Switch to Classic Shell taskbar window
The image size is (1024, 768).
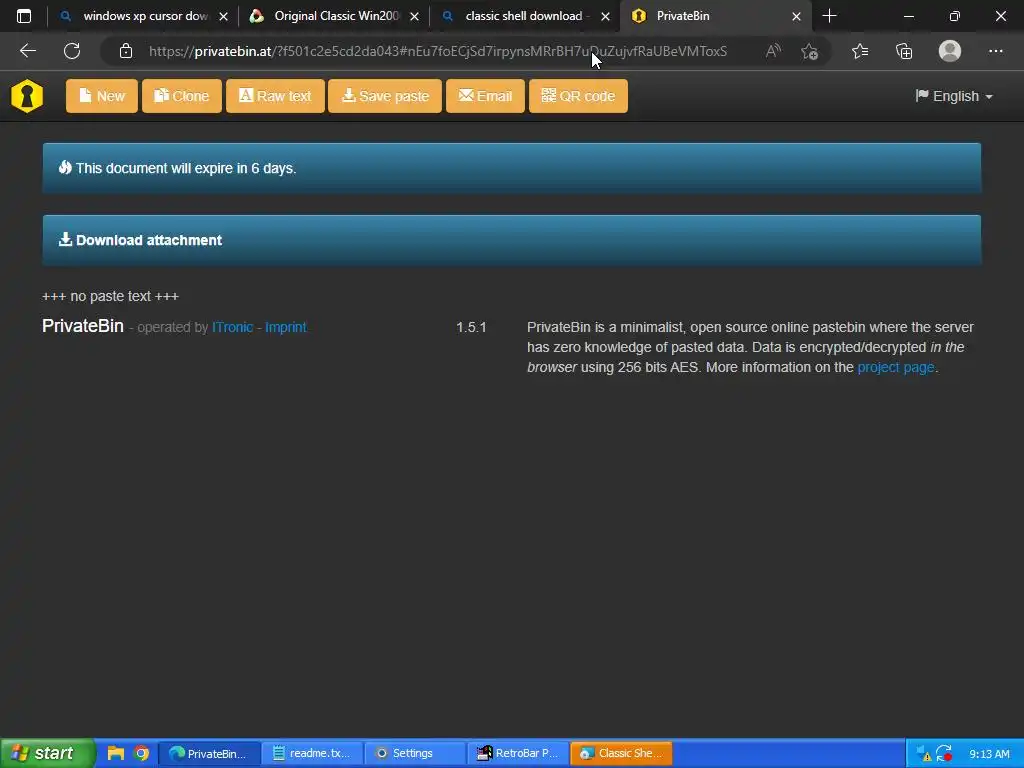(621, 753)
